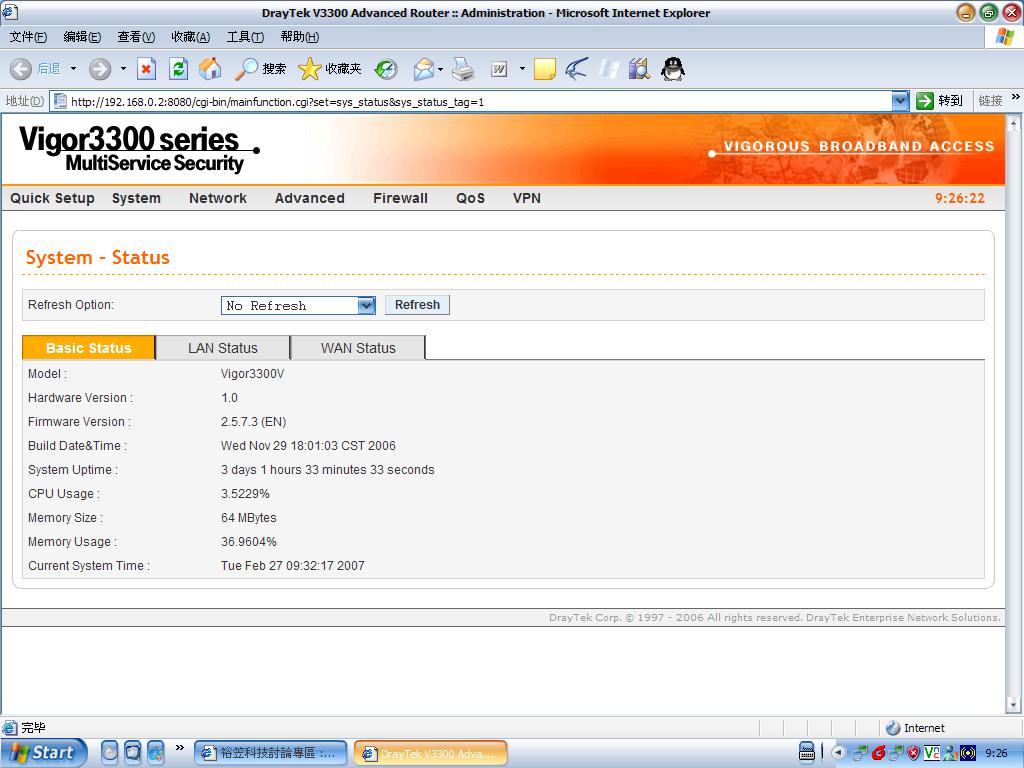Image resolution: width=1024 pixels, height=768 pixels.
Task: Click the browser Back arrow button
Action: coord(21,69)
